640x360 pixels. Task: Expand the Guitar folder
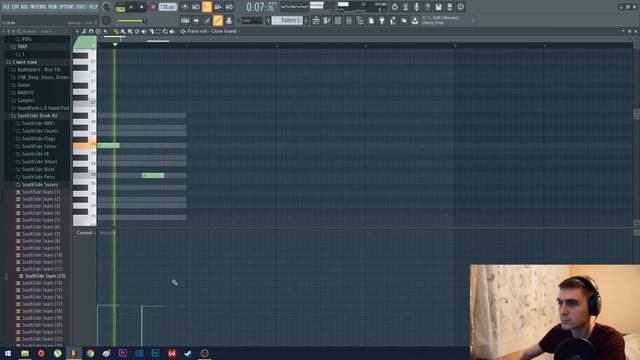point(24,85)
